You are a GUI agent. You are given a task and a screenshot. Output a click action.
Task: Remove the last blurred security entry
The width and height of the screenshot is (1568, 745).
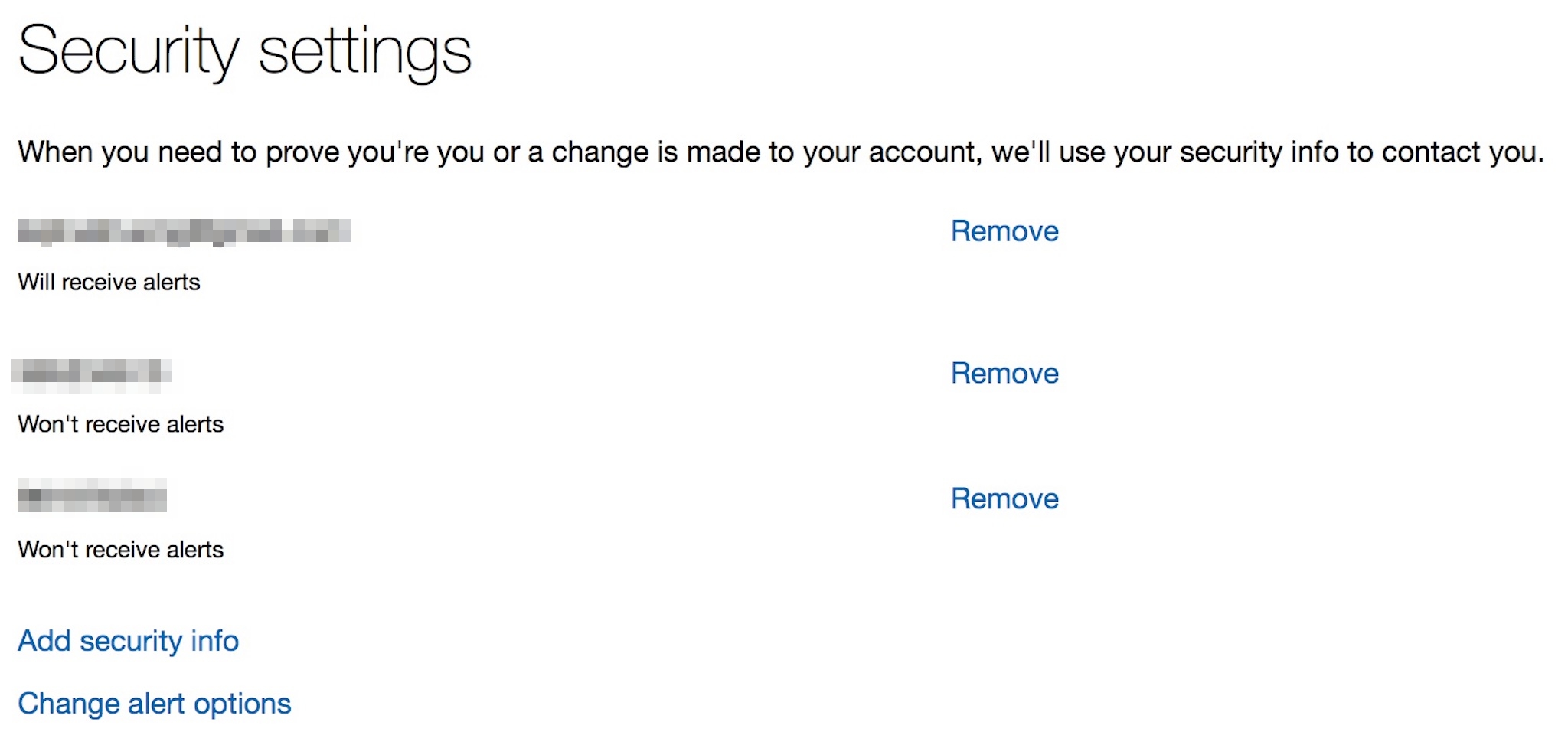pos(1004,498)
